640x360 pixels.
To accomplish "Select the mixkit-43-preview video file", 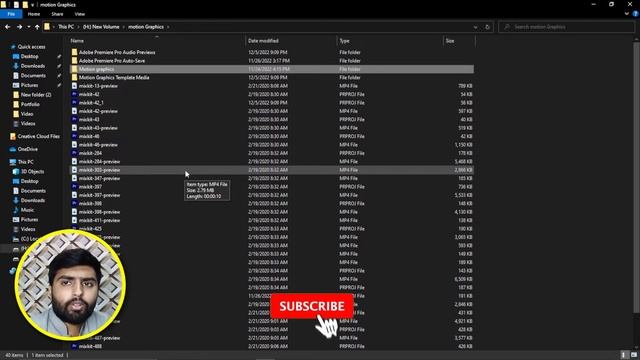I will (x=98, y=128).
